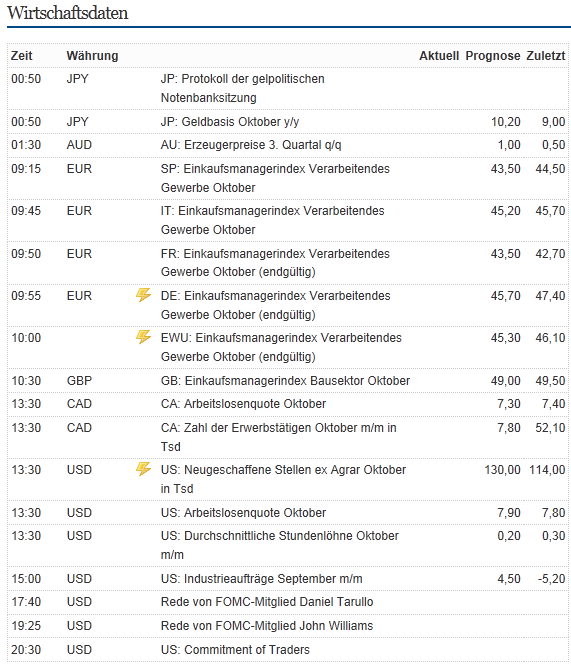This screenshot has width=571, height=669.
Task: Click the Prognose column header
Action: coord(493,56)
